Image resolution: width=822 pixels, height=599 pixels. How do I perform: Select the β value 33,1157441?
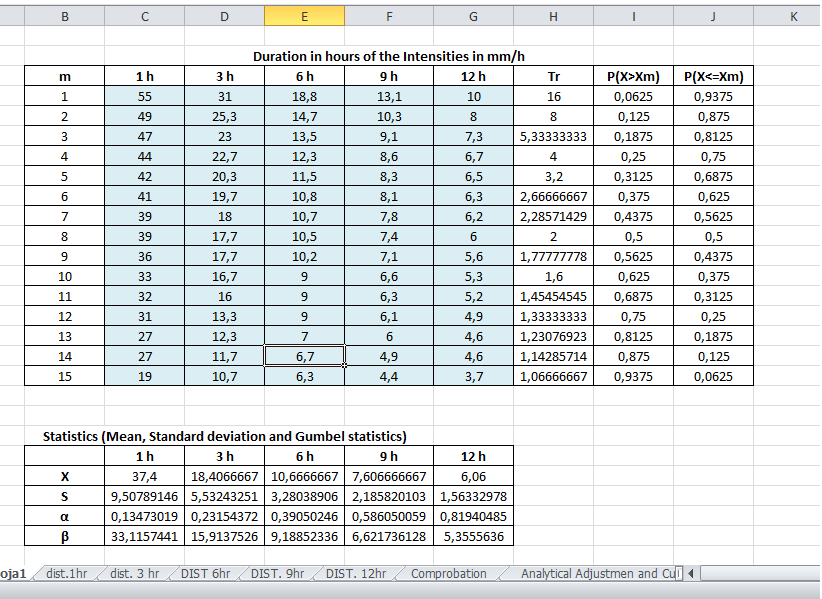point(144,536)
